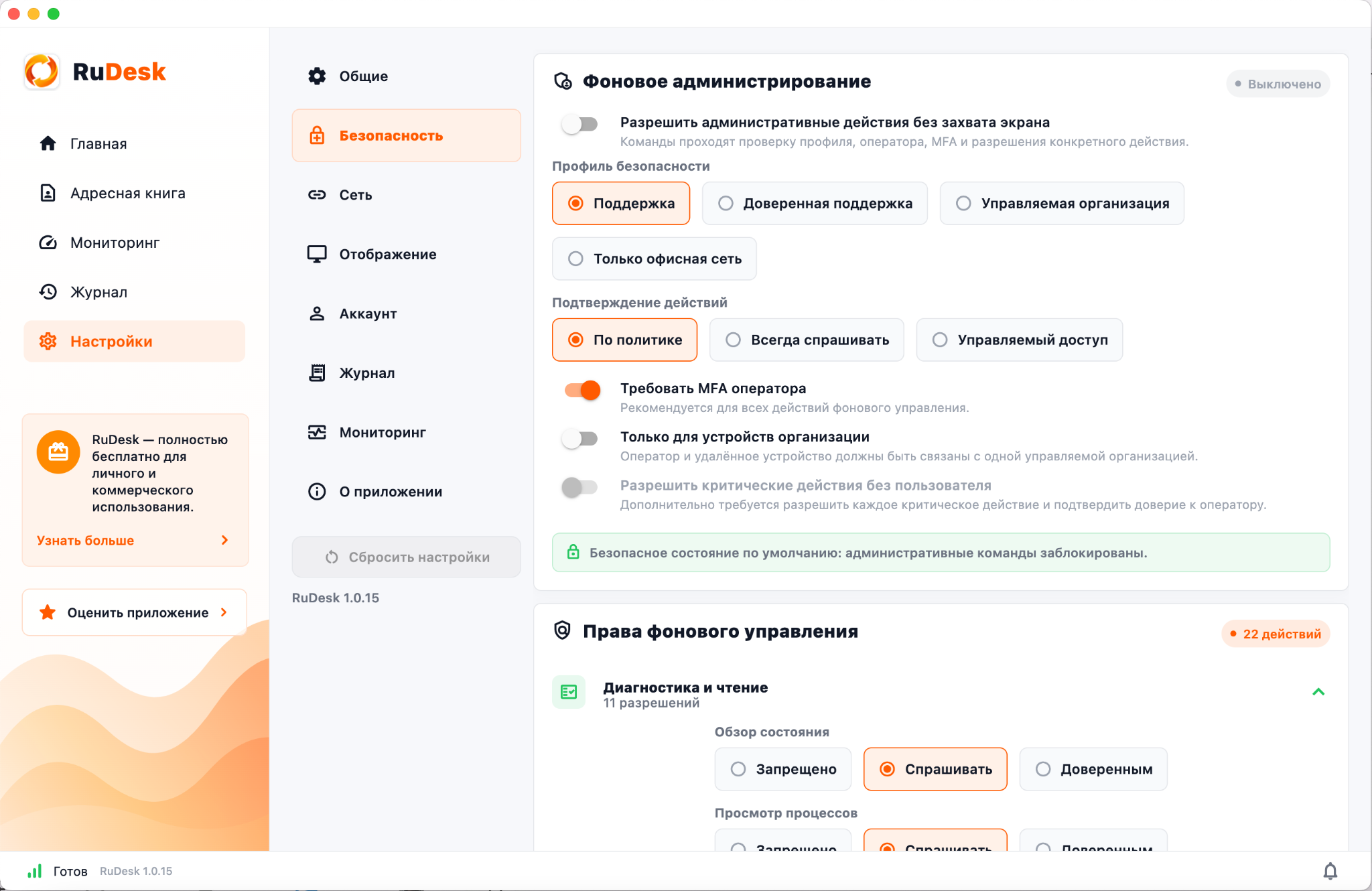1372x891 pixels.
Task: Click the home icon next to Главная
Action: [48, 143]
